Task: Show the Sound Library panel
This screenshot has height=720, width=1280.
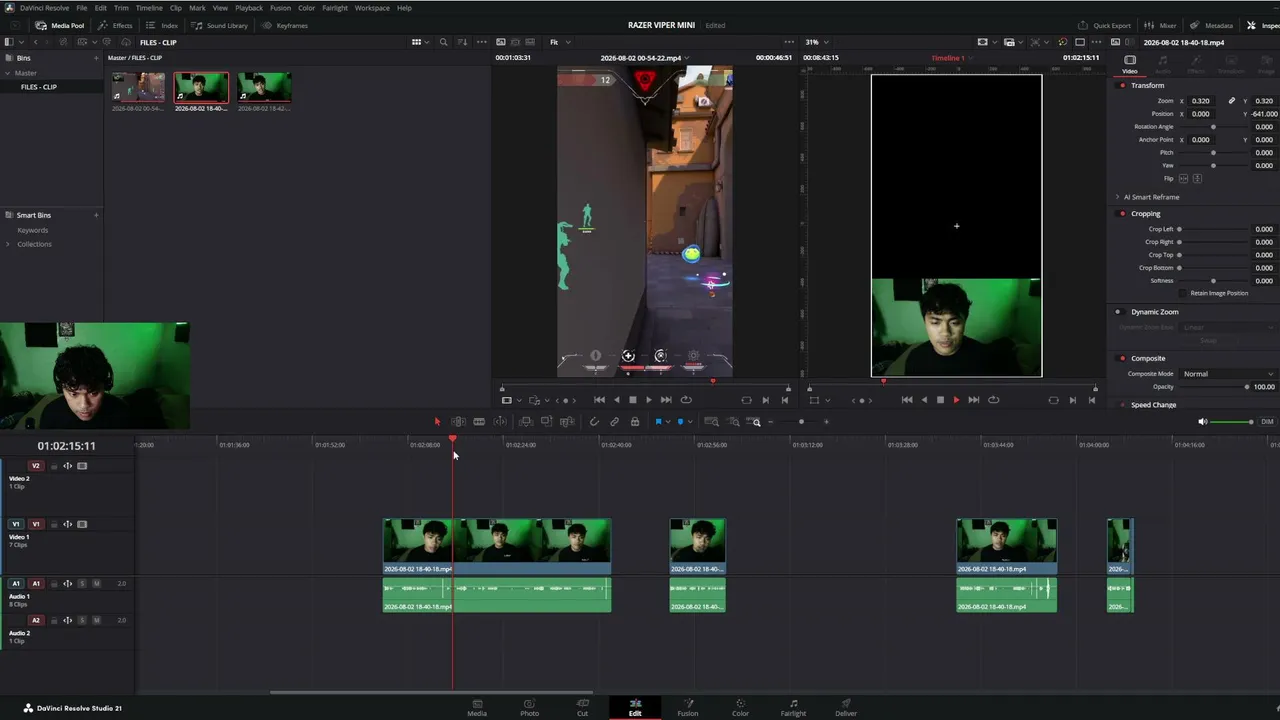Action: click(220, 25)
